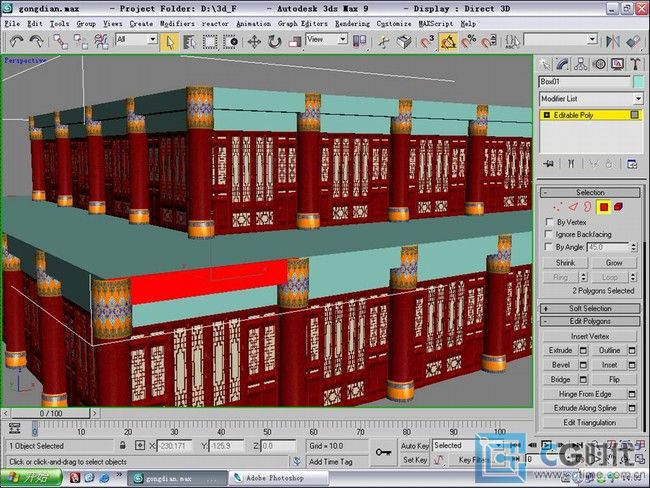
Task: Toggle the Selection Lock padlock
Action: [x=123, y=446]
